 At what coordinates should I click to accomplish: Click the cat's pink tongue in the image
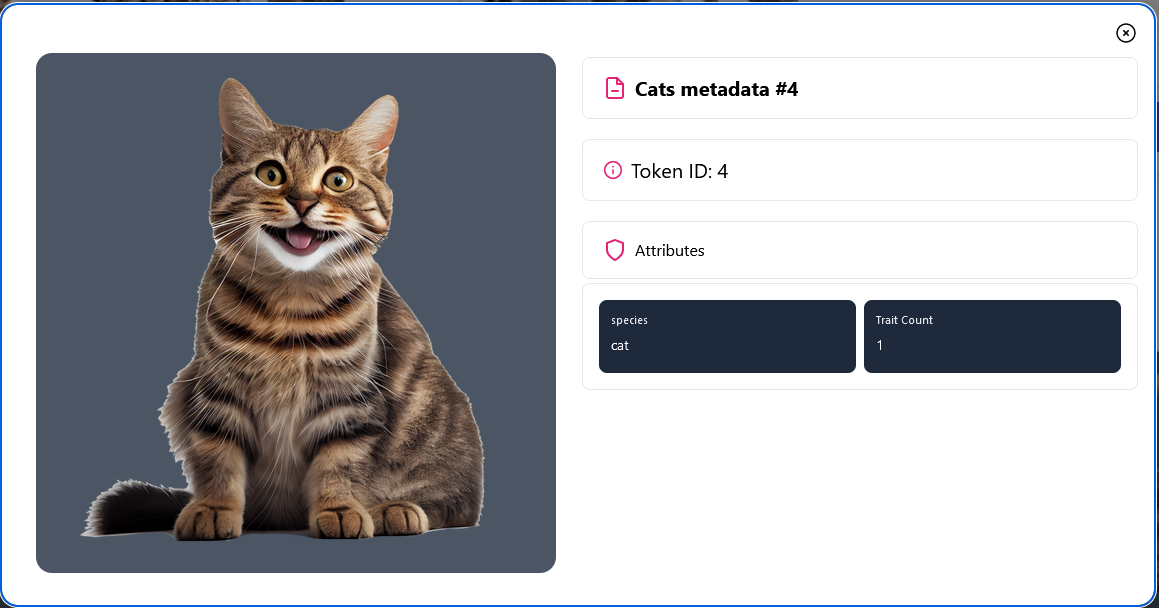(x=299, y=239)
